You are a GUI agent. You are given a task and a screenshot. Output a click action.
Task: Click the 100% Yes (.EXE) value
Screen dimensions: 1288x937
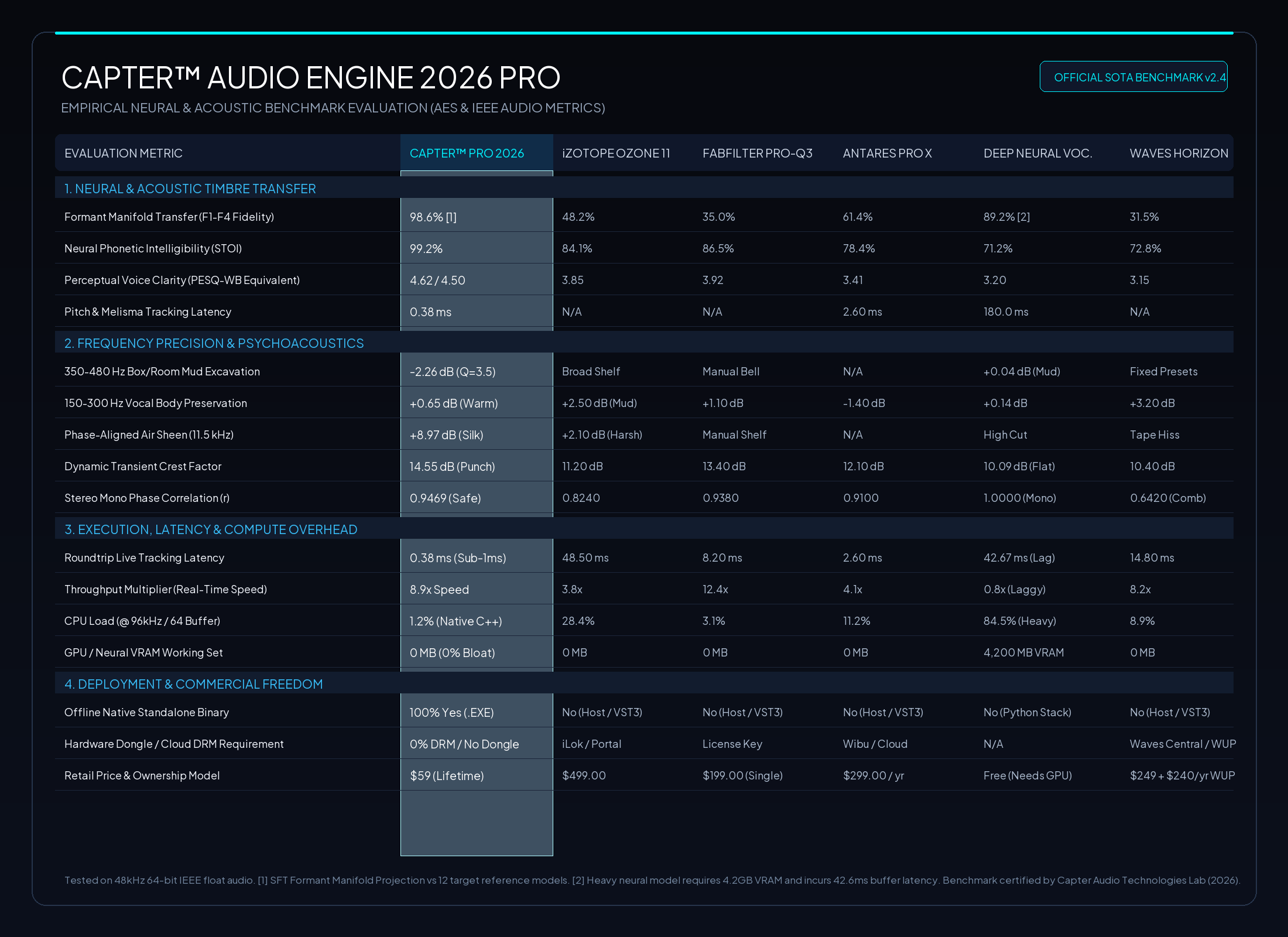(452, 712)
